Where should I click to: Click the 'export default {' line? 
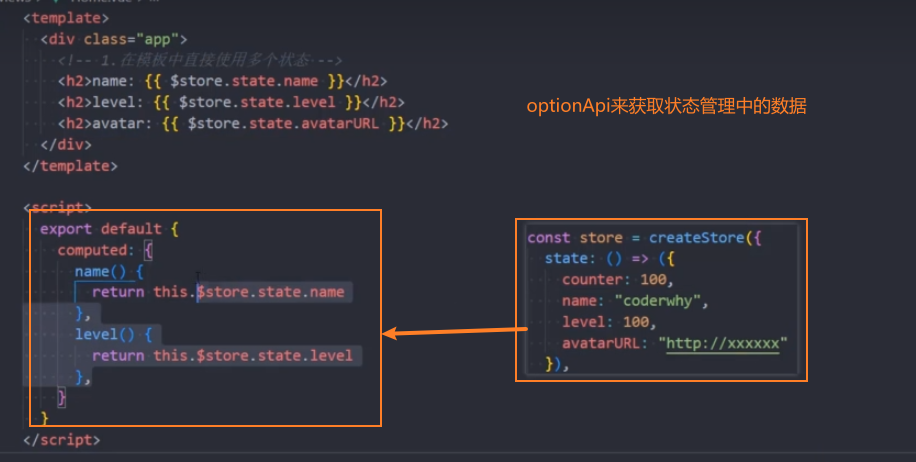(109, 228)
